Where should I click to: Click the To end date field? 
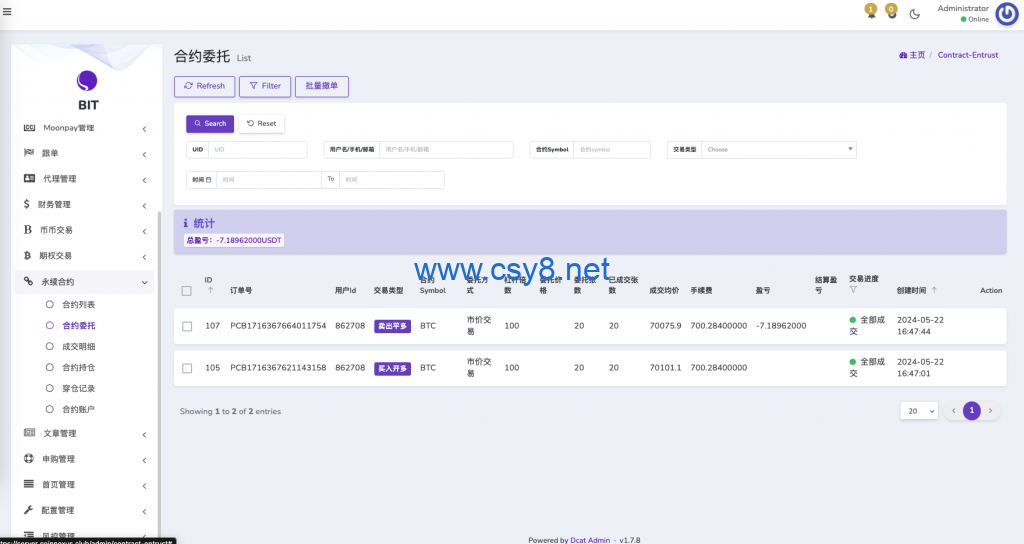(392, 180)
